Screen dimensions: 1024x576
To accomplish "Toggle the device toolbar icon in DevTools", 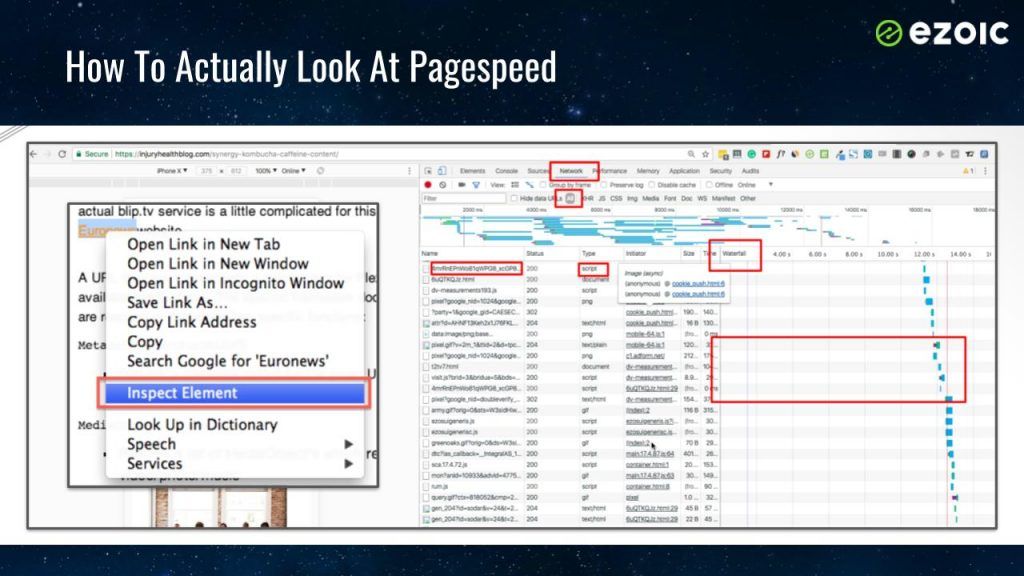I will [442, 171].
